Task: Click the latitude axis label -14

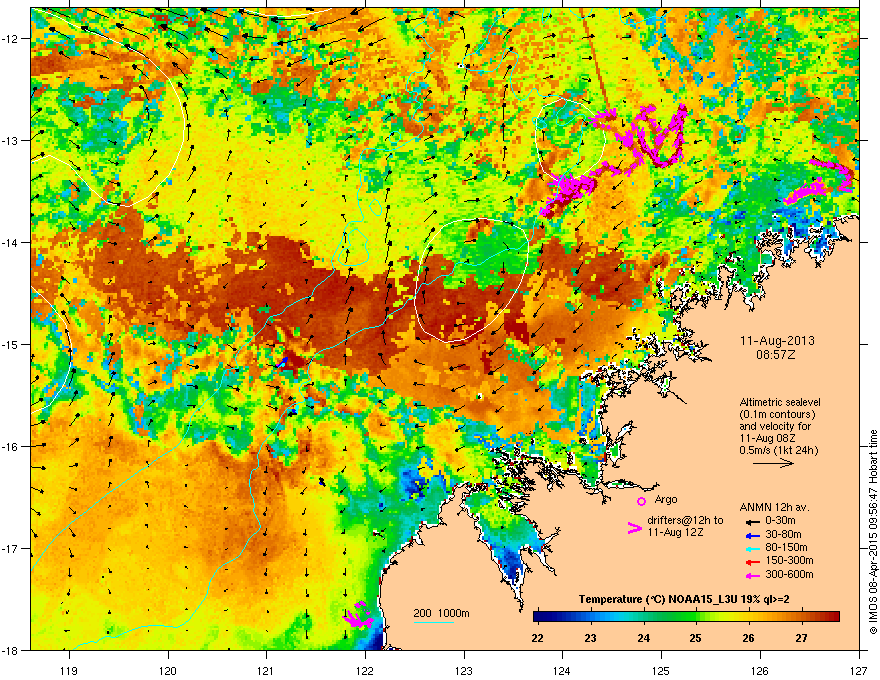Action: coord(10,242)
